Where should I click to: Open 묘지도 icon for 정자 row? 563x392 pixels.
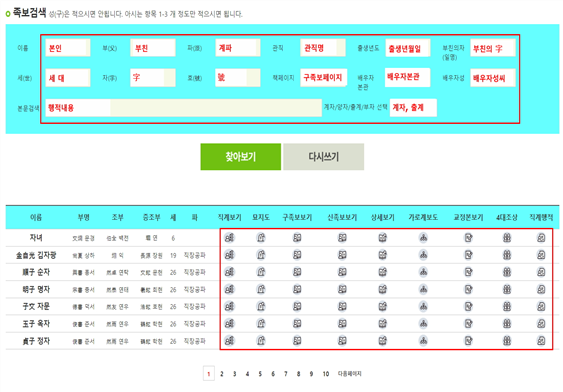point(261,341)
